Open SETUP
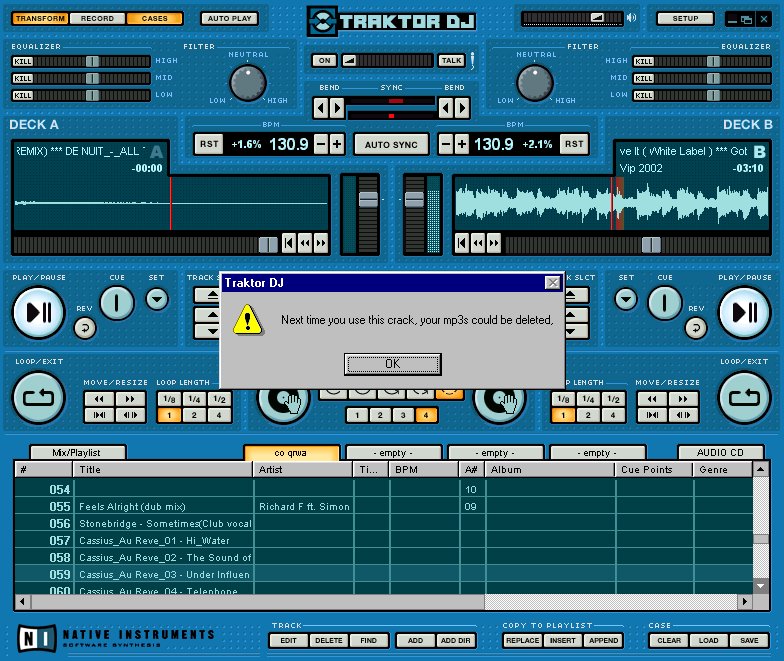784x661 pixels. 685,18
